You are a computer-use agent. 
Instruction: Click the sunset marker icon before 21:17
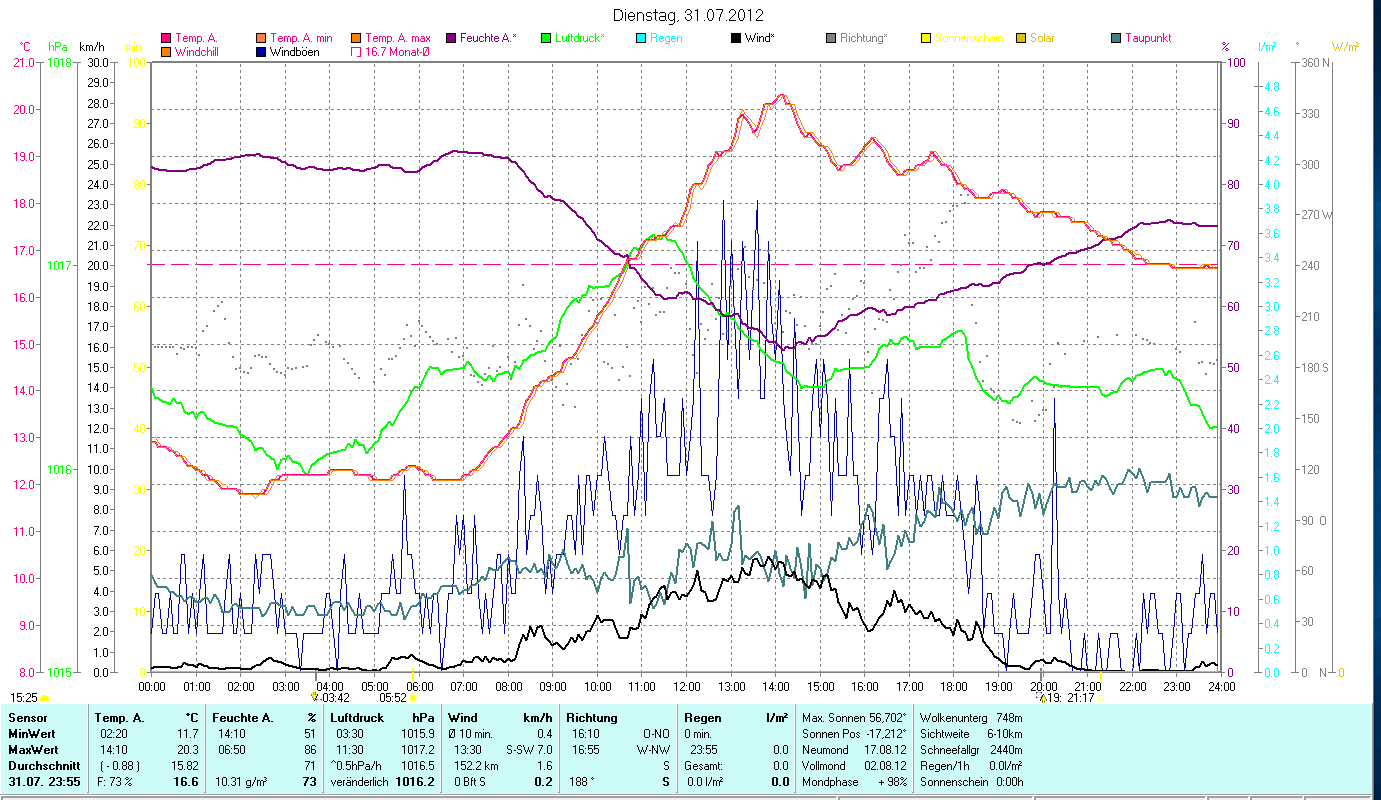pyautogui.click(x=1044, y=698)
